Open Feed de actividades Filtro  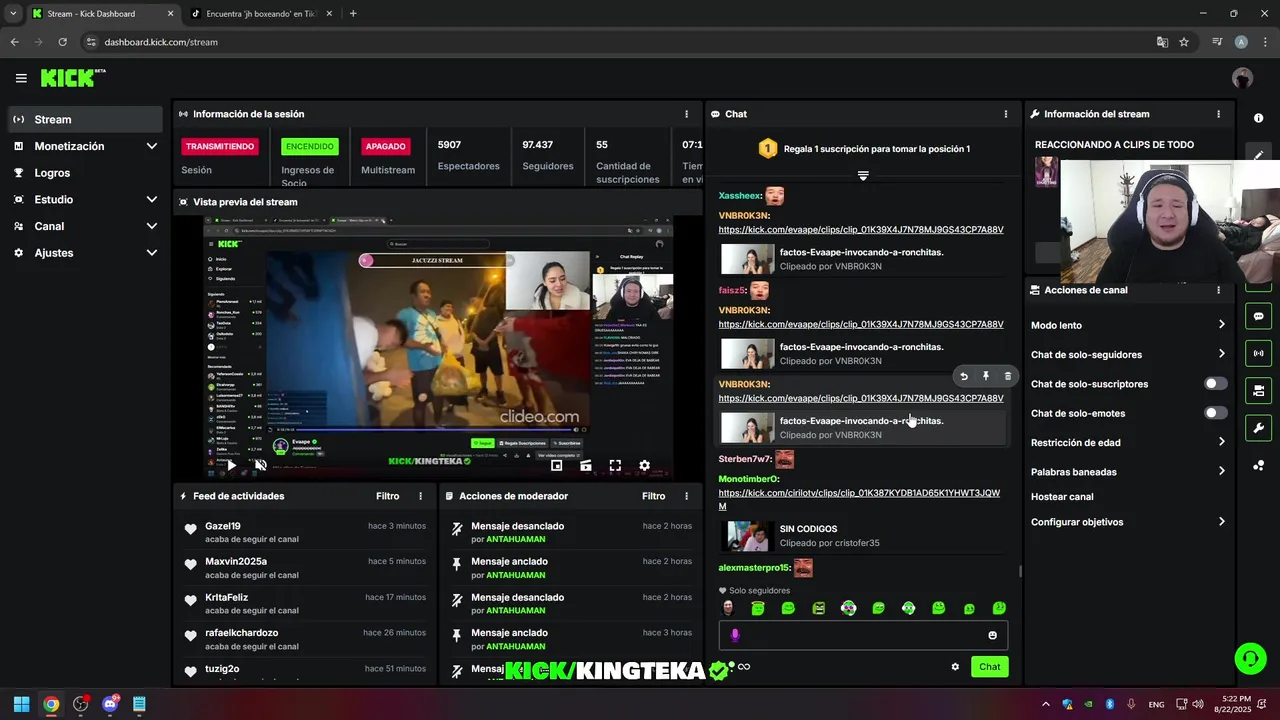[x=388, y=496]
